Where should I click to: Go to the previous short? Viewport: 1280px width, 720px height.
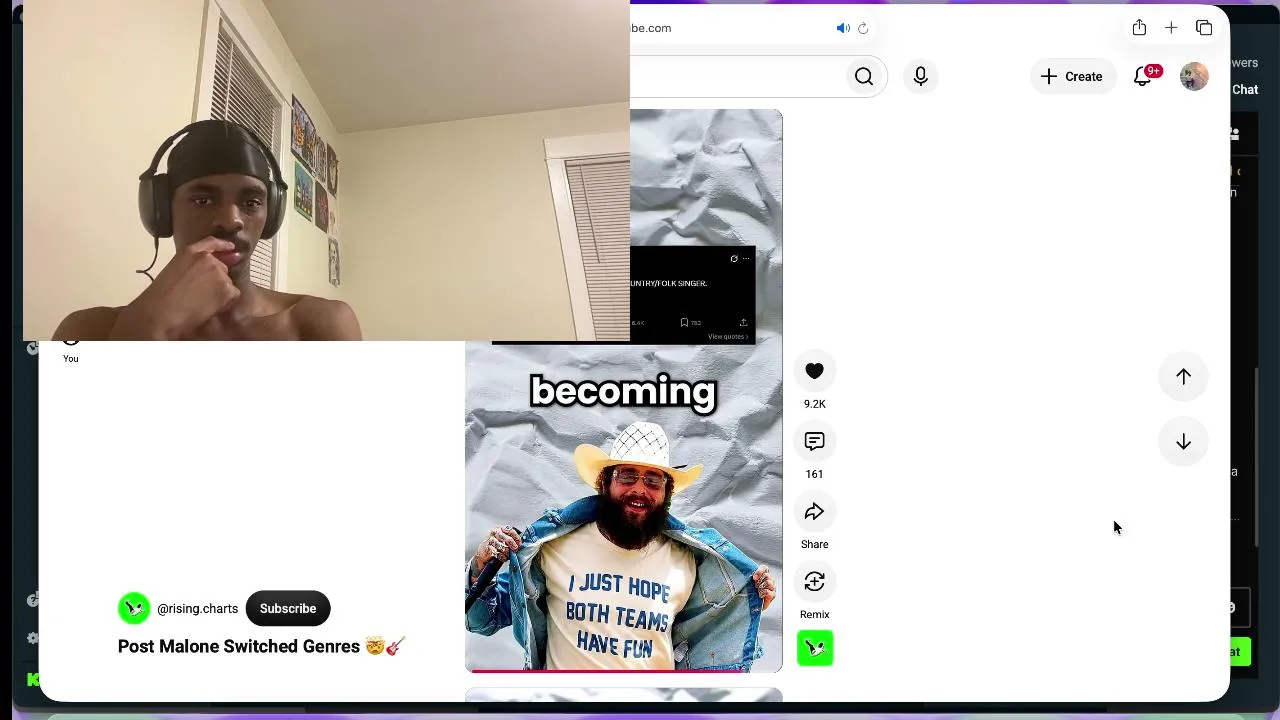pos(1183,376)
